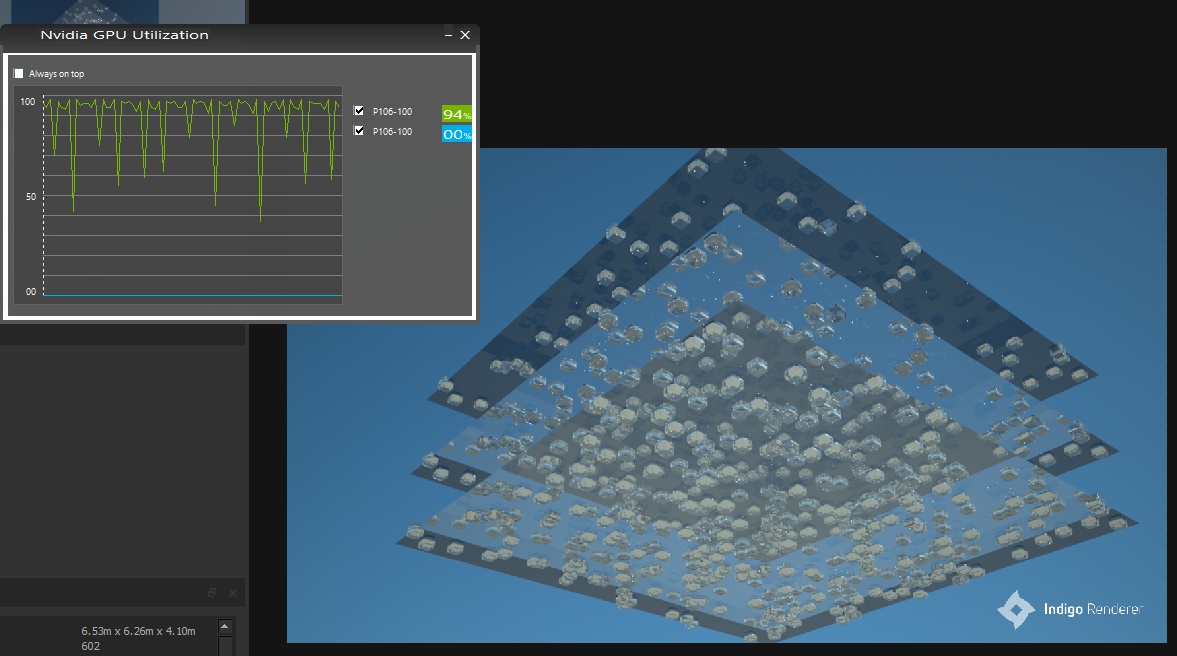The image size is (1177, 656).
Task: Click the scroll up arrow in bottom panel
Action: click(224, 627)
